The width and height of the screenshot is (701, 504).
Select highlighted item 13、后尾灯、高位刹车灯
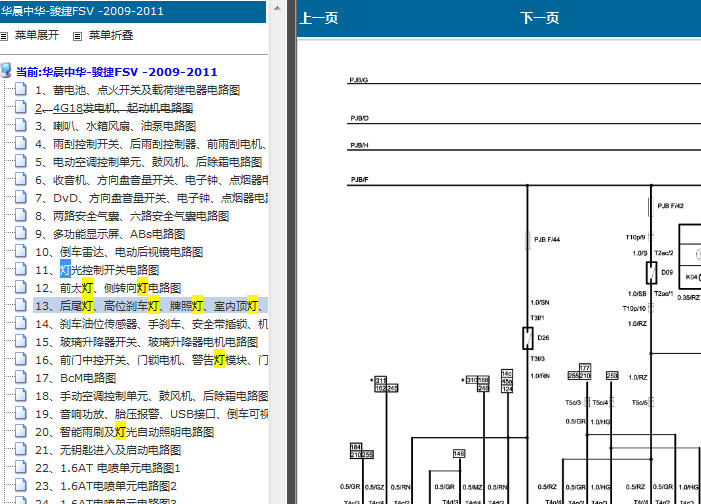pyautogui.click(x=151, y=306)
